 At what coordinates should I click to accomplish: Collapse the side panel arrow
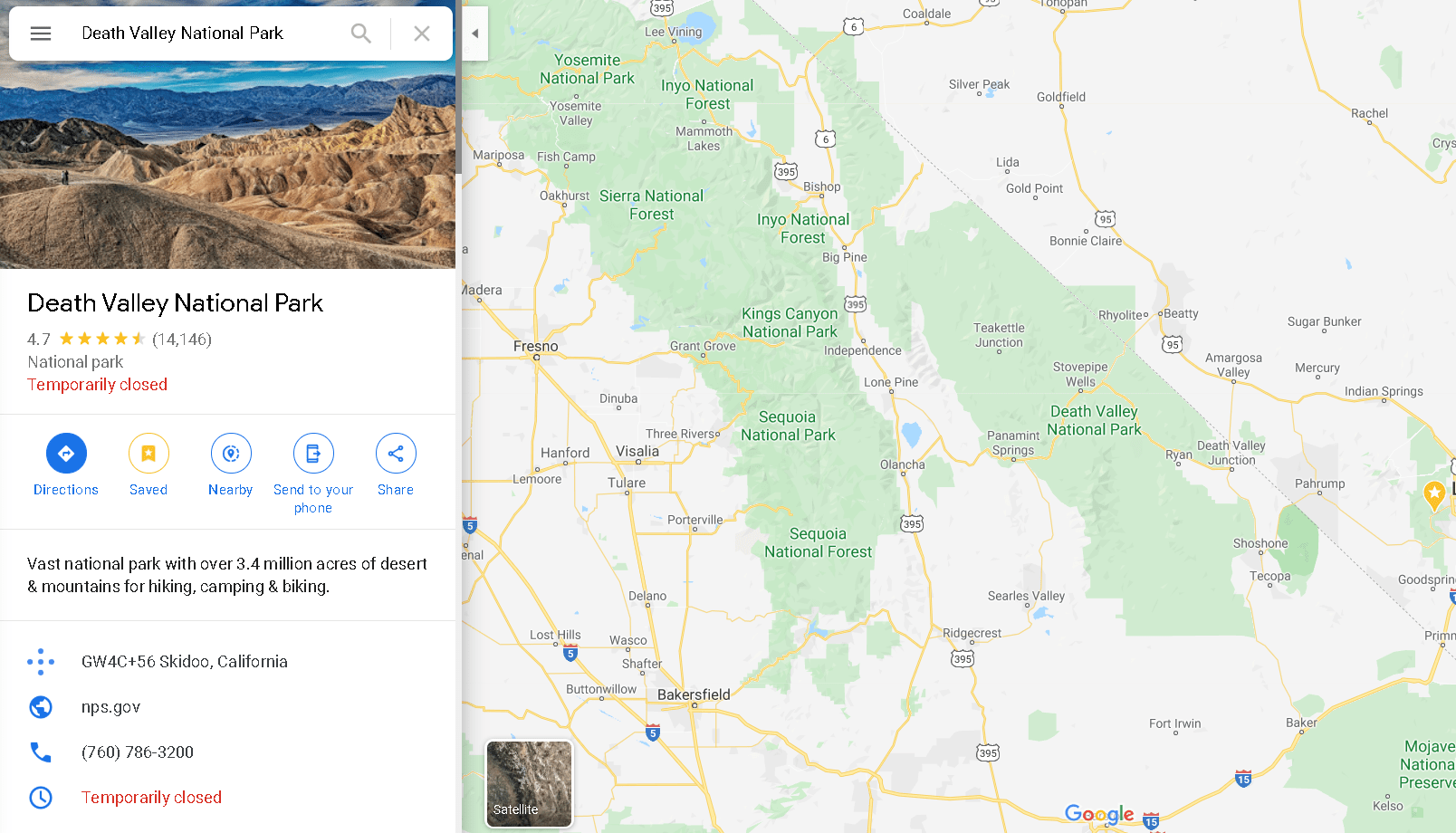(475, 34)
